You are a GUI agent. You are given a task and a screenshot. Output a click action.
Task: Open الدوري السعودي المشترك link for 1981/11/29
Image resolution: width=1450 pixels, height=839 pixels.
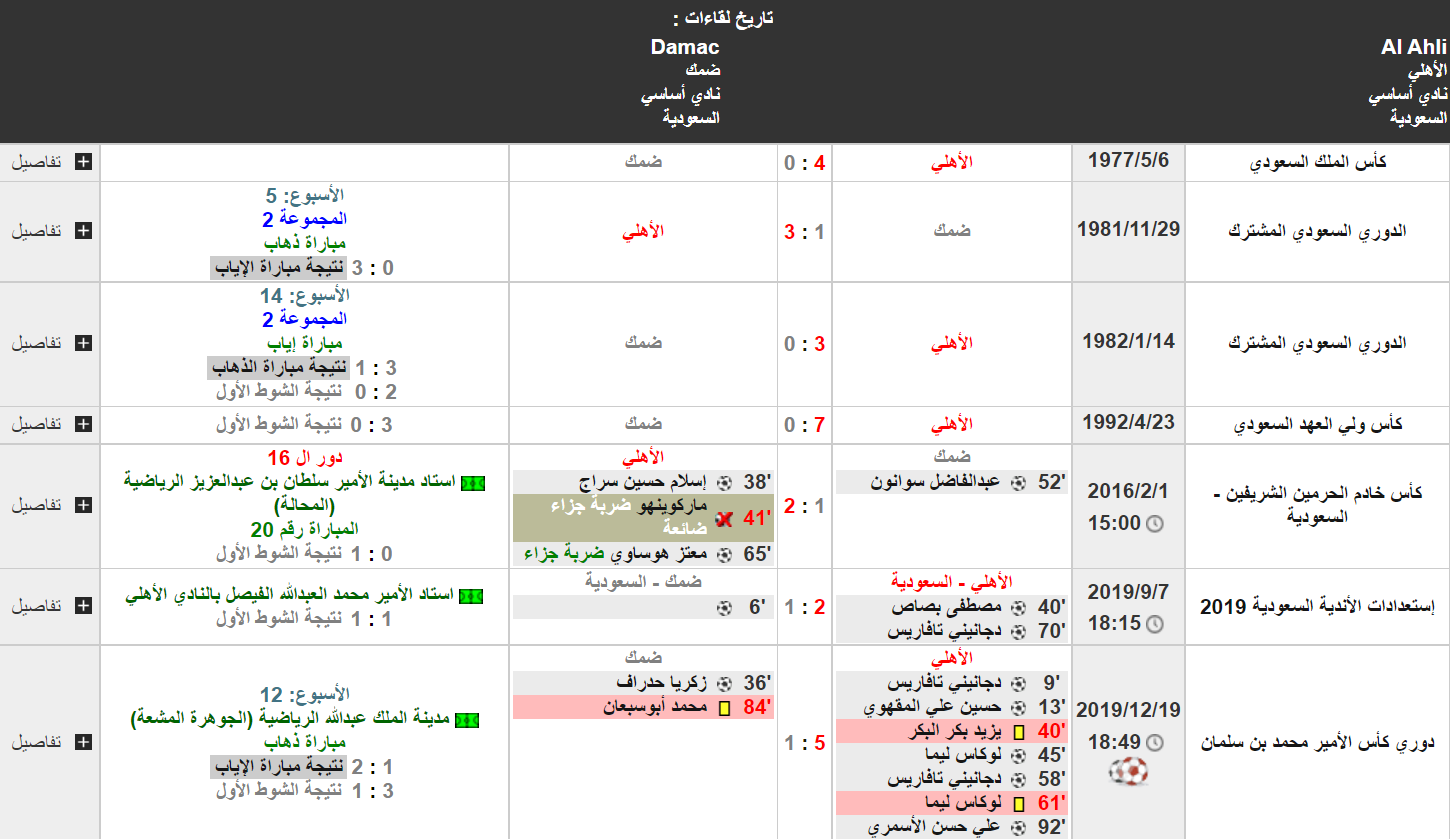click(x=1316, y=231)
